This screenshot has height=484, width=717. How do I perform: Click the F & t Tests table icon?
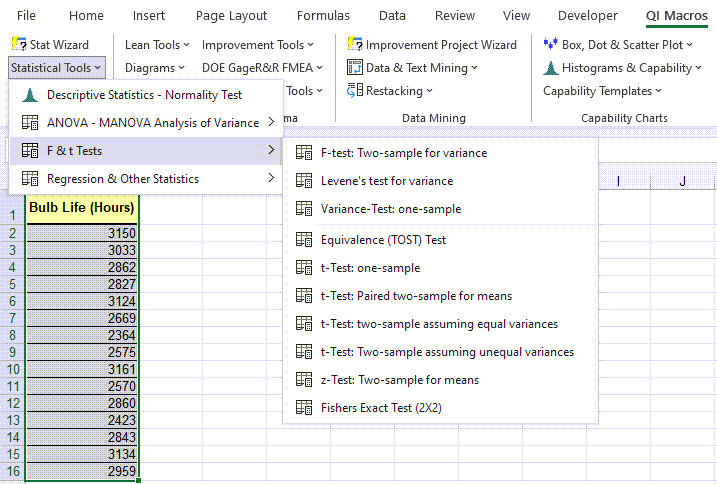30,151
